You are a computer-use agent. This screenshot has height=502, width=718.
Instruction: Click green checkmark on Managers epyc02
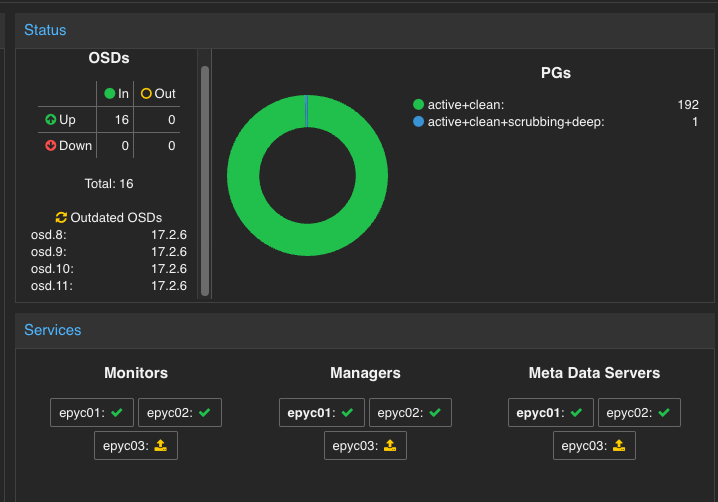(x=435, y=413)
